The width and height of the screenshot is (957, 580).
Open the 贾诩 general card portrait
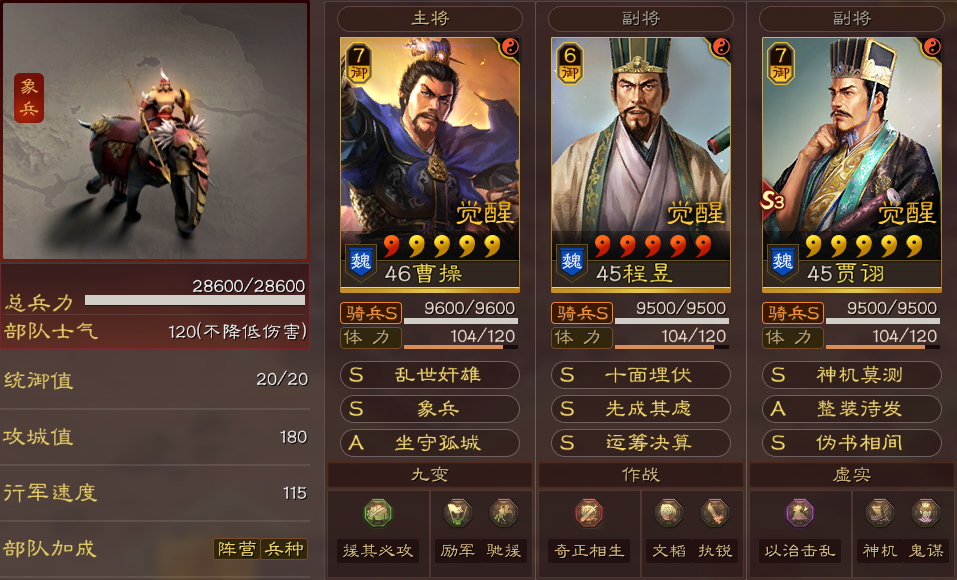[x=851, y=164]
